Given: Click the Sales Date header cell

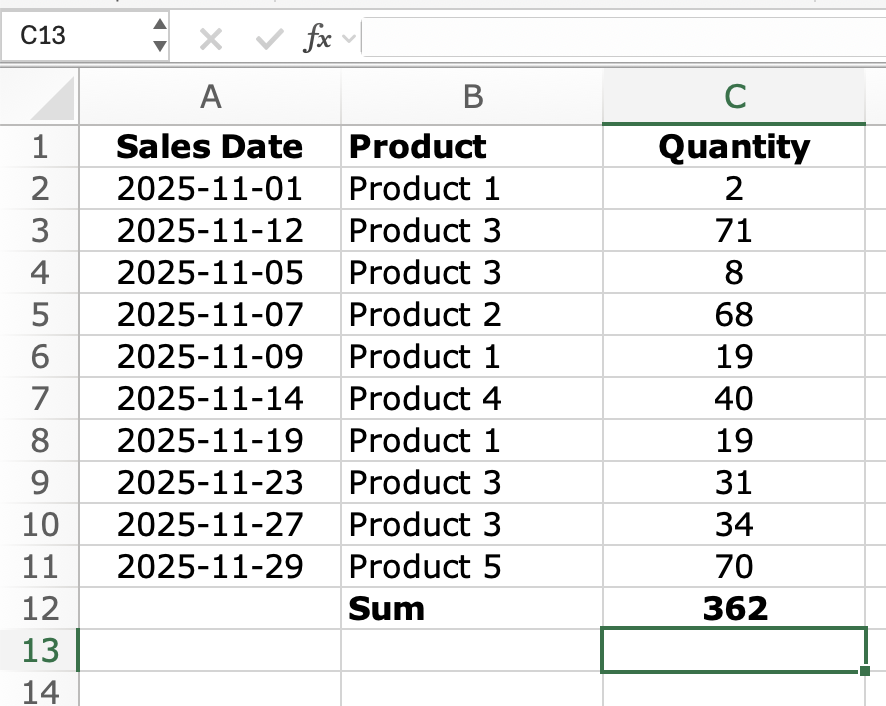Looking at the screenshot, I should pos(210,147).
